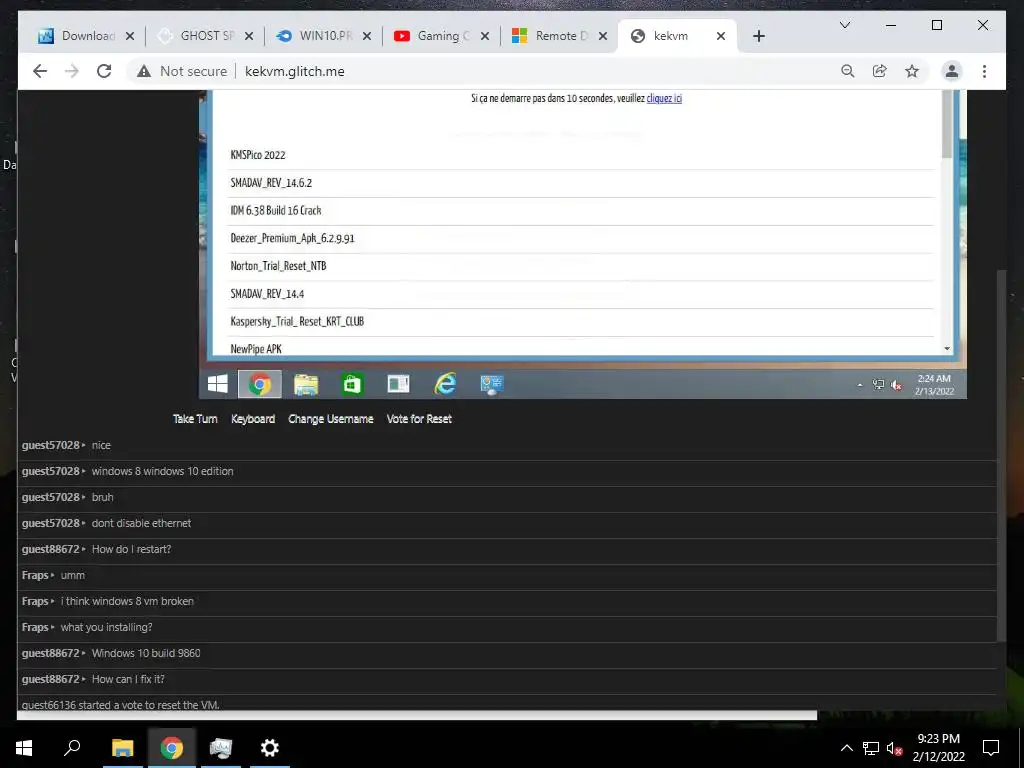1024x768 pixels.
Task: Open the Chrome profile avatar
Action: point(952,71)
